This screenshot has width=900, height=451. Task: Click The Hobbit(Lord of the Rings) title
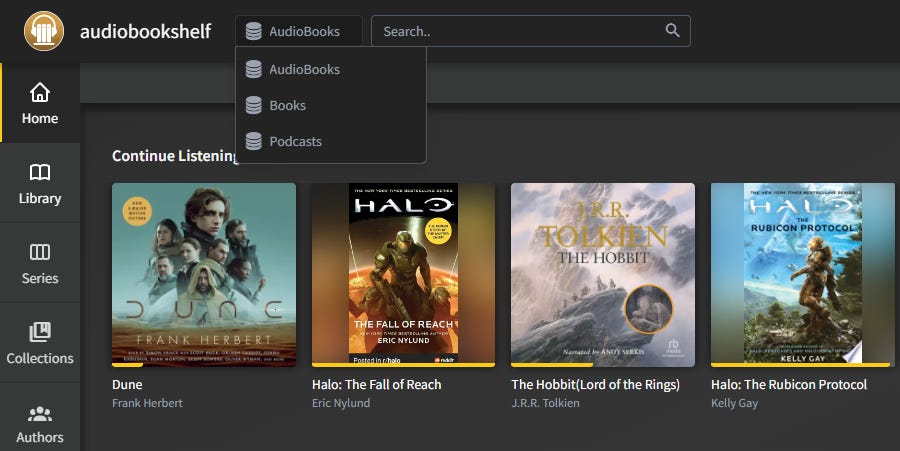(595, 384)
